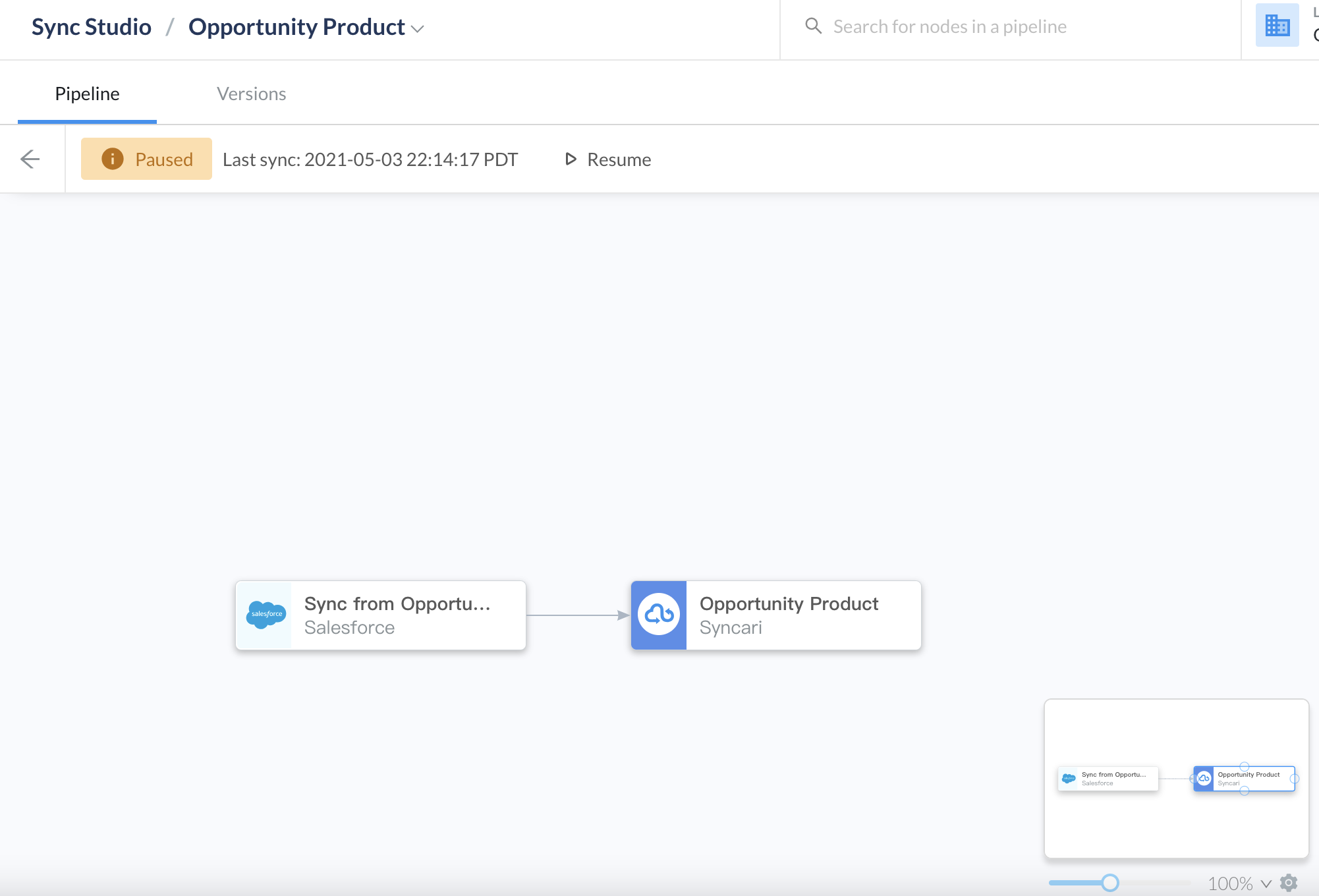Switch to the Versions tab
The image size is (1319, 896).
(251, 94)
